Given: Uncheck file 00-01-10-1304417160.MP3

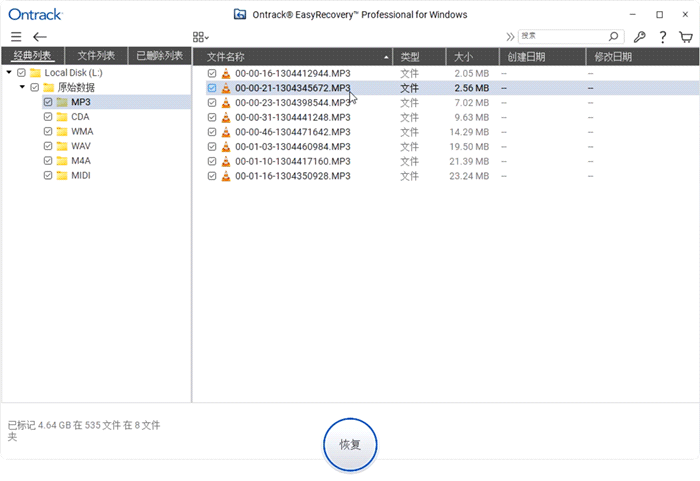Looking at the screenshot, I should click(x=212, y=161).
